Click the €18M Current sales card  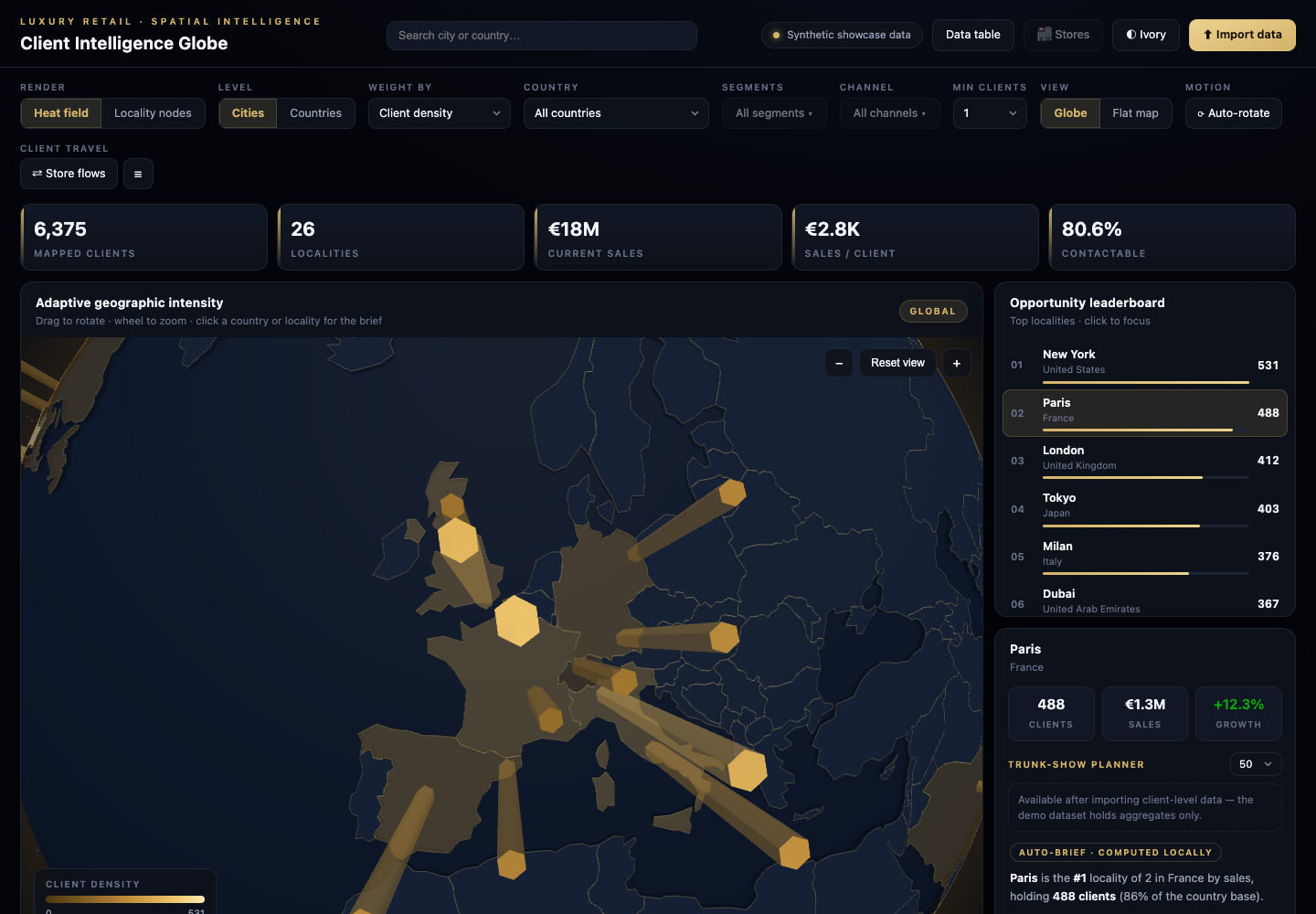(x=658, y=238)
